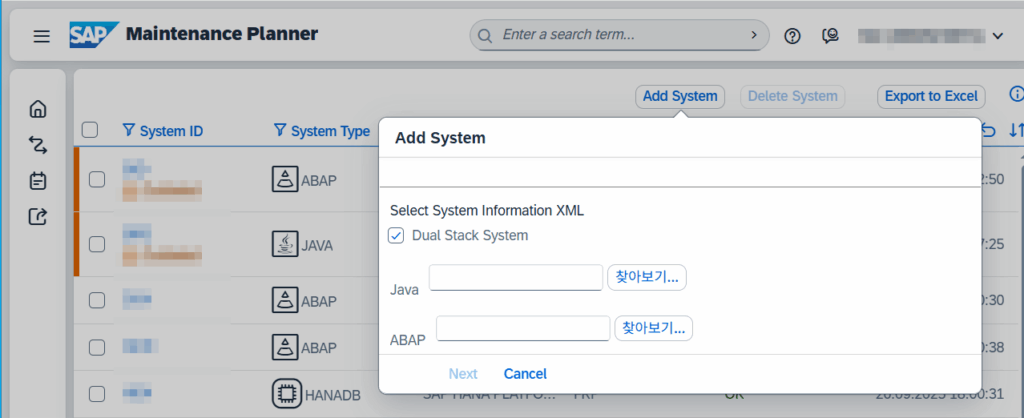
Task: Click the search term input field
Action: [x=620, y=35]
